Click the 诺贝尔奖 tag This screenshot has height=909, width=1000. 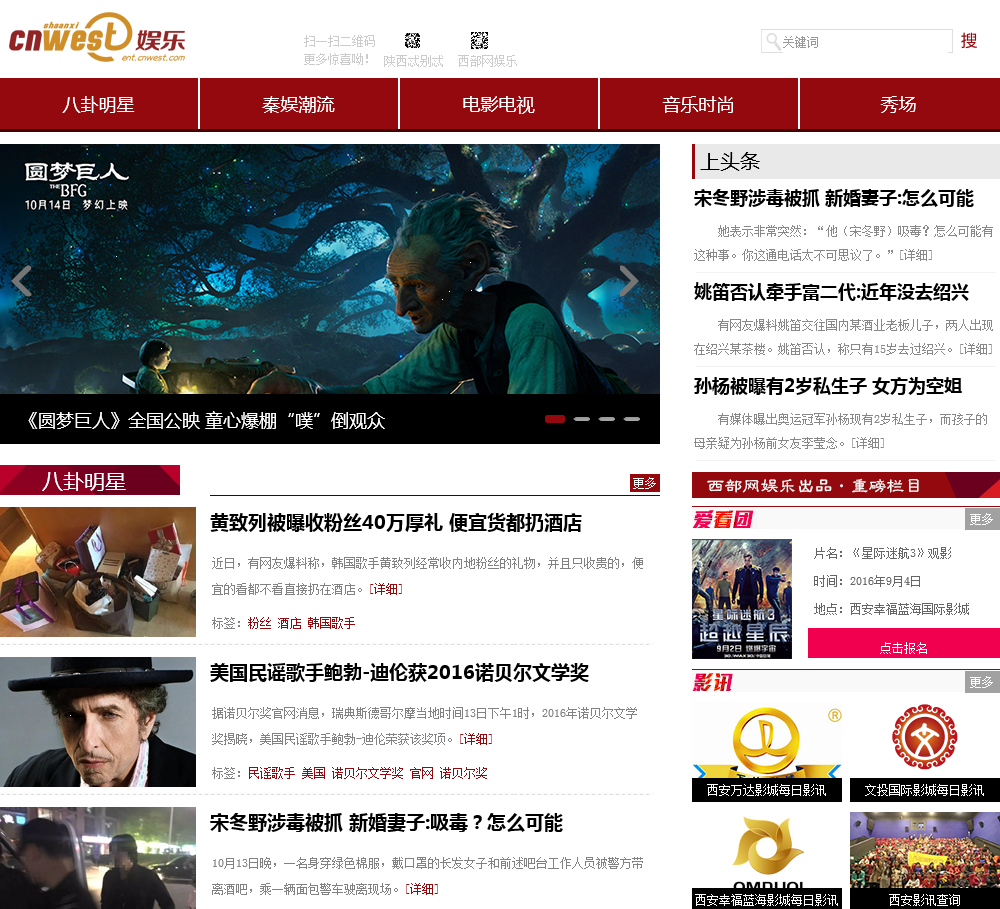click(x=463, y=772)
